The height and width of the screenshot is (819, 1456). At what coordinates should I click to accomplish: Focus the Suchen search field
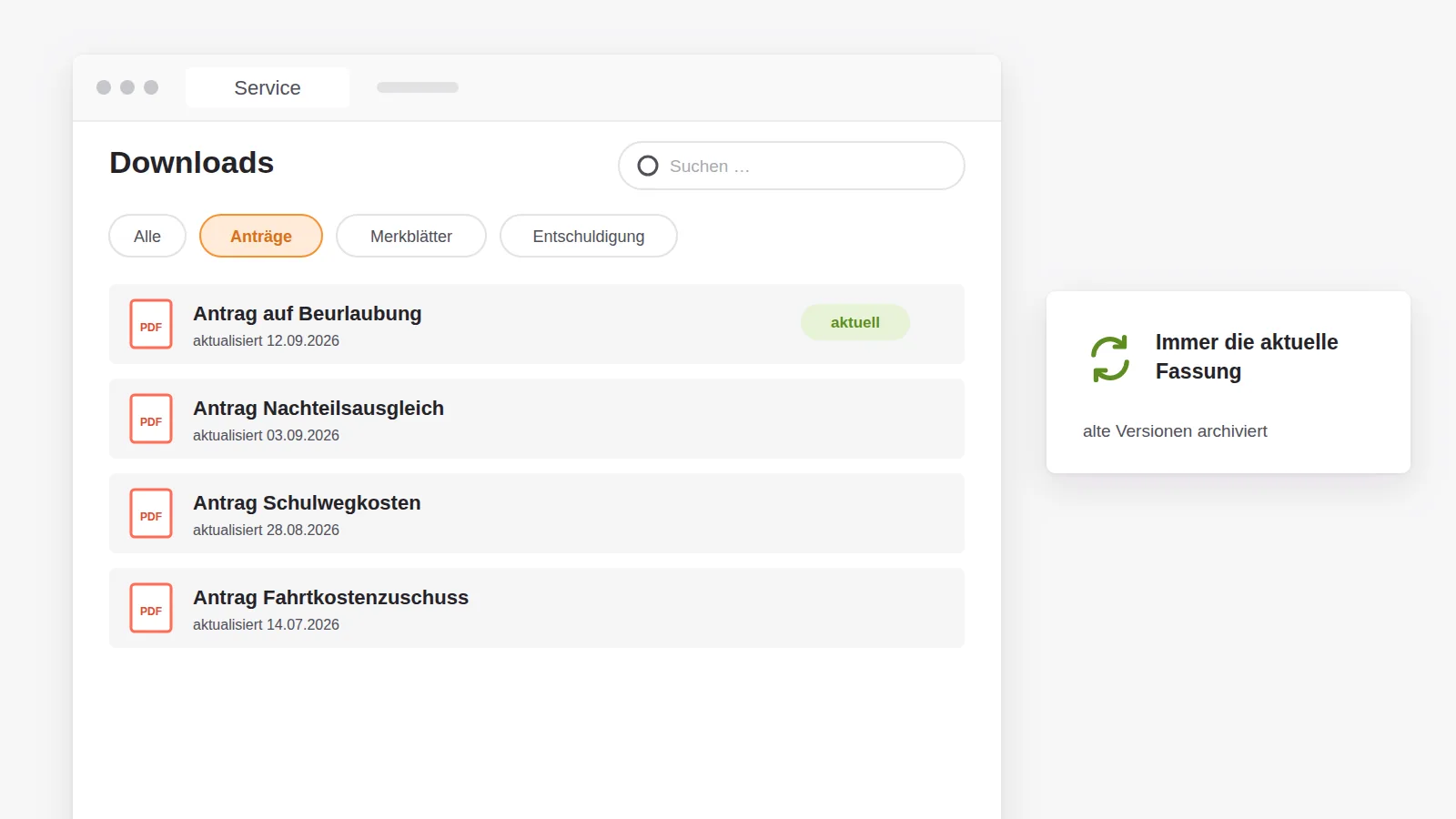(x=792, y=166)
